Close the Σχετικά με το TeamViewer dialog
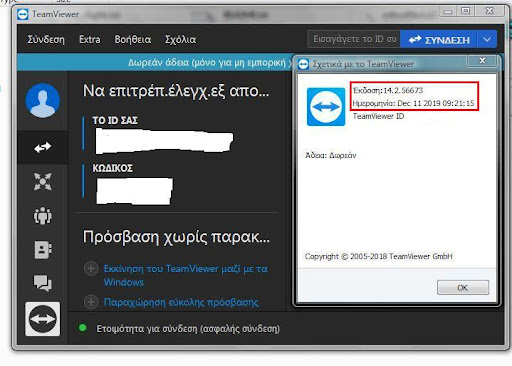This screenshot has width=512, height=366. click(482, 61)
